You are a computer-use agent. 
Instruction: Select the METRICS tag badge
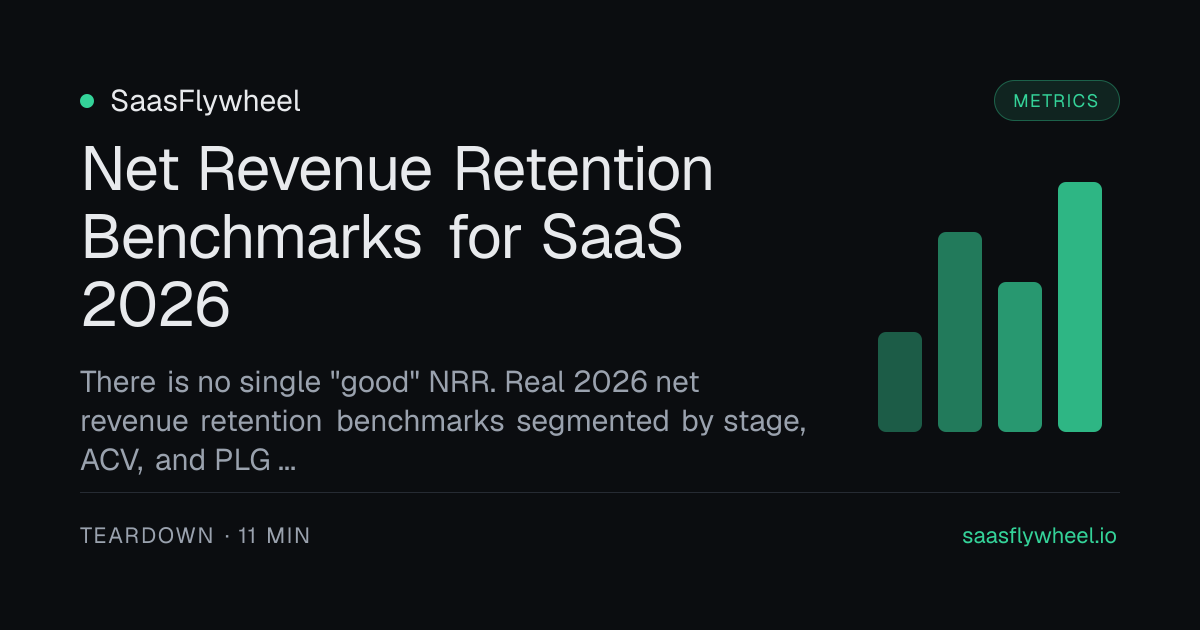coord(1056,101)
